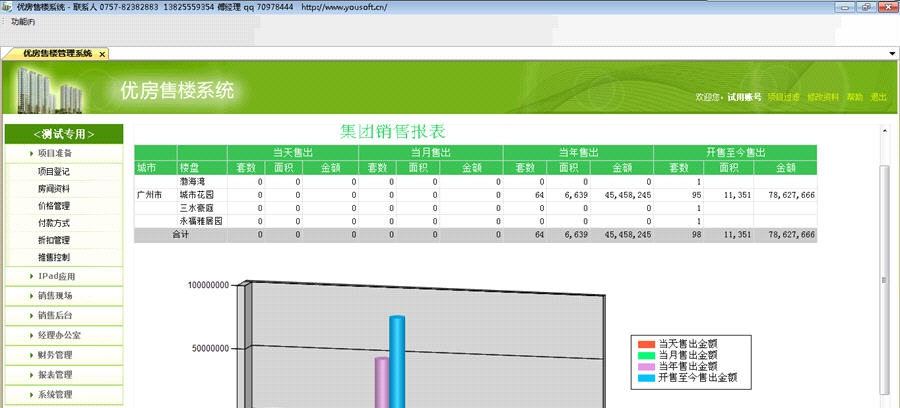Close the 优房售楼管理系统 tab
The height and width of the screenshot is (408, 900).
[x=102, y=54]
